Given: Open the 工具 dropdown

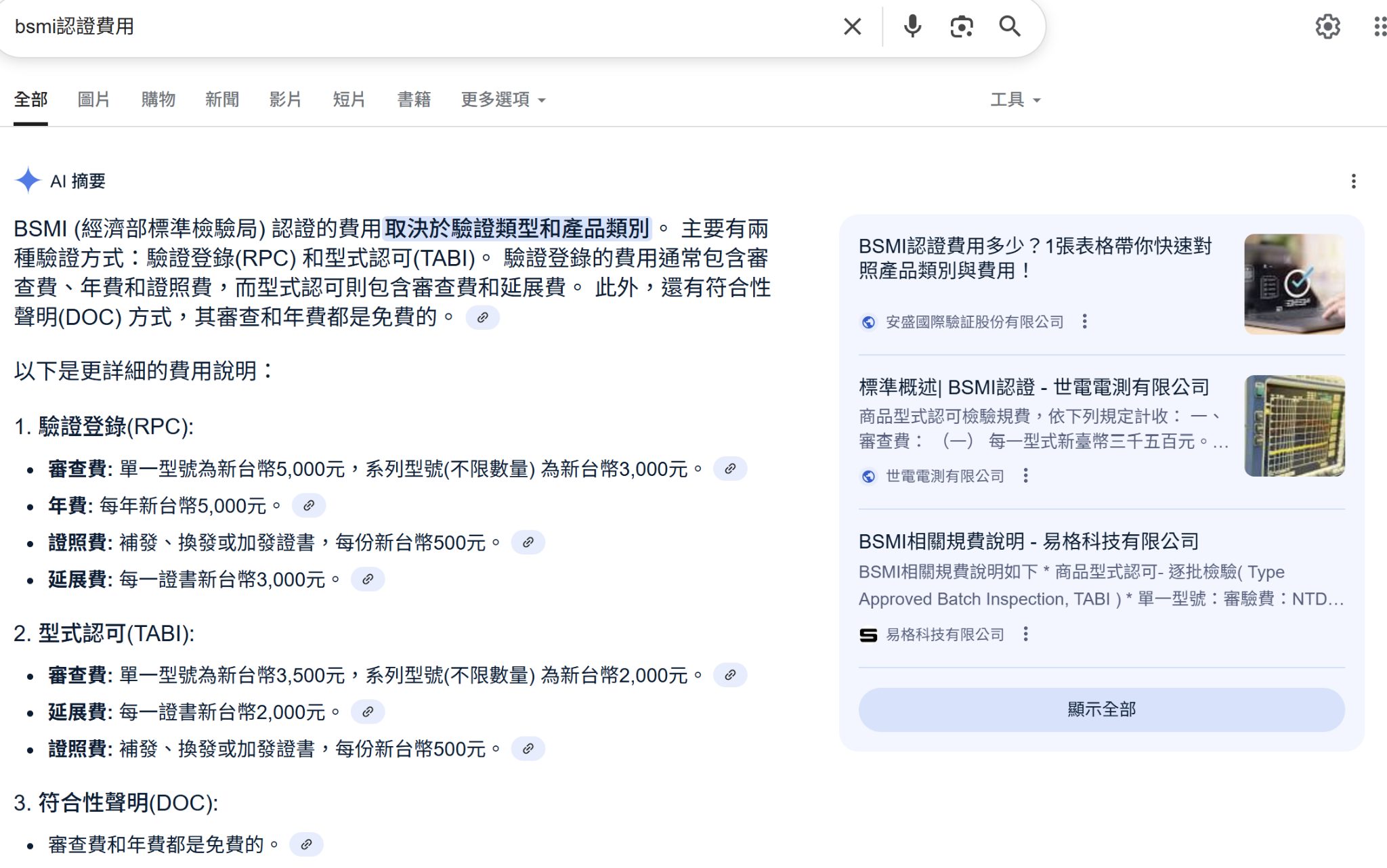Looking at the screenshot, I should pos(1015,100).
